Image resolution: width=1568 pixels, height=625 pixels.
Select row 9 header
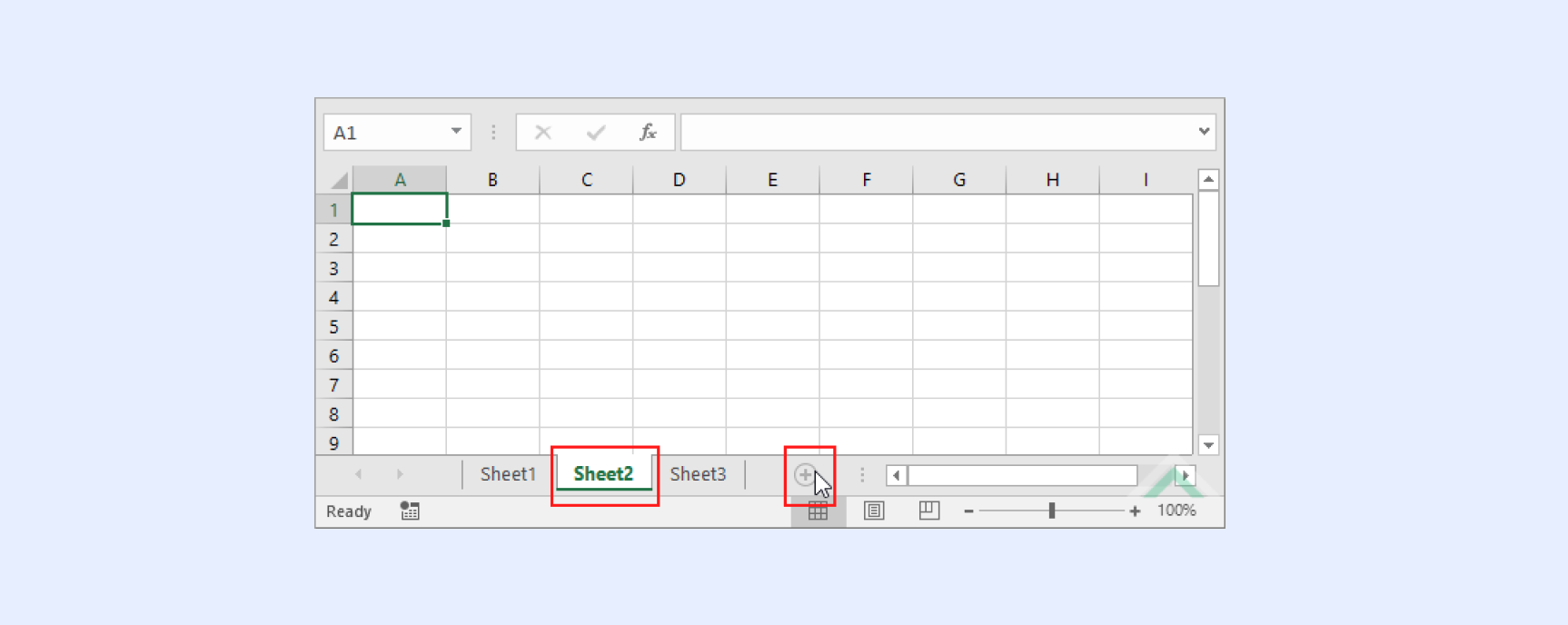tap(333, 442)
